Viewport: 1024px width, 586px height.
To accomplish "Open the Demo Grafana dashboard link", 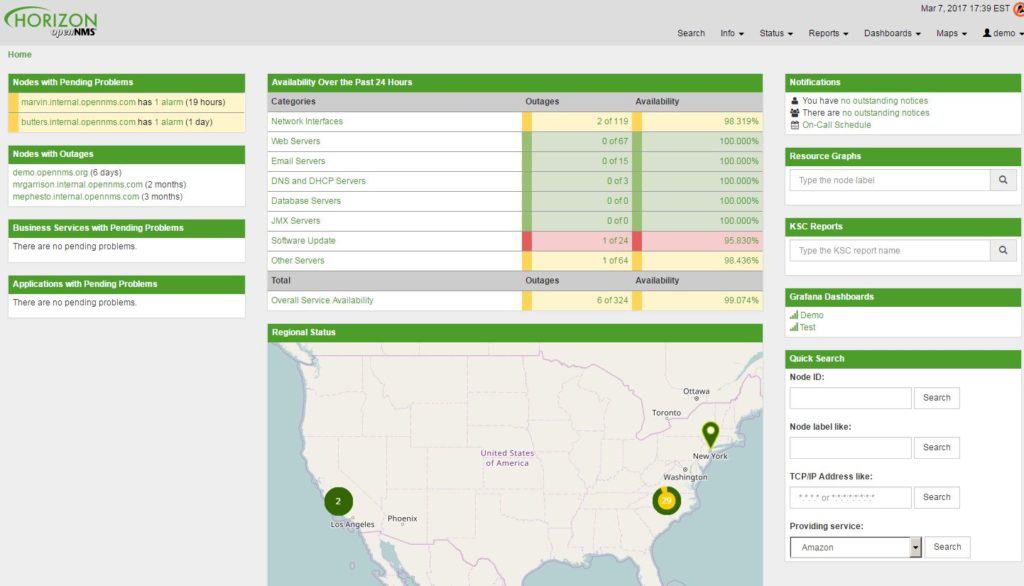I will [812, 315].
